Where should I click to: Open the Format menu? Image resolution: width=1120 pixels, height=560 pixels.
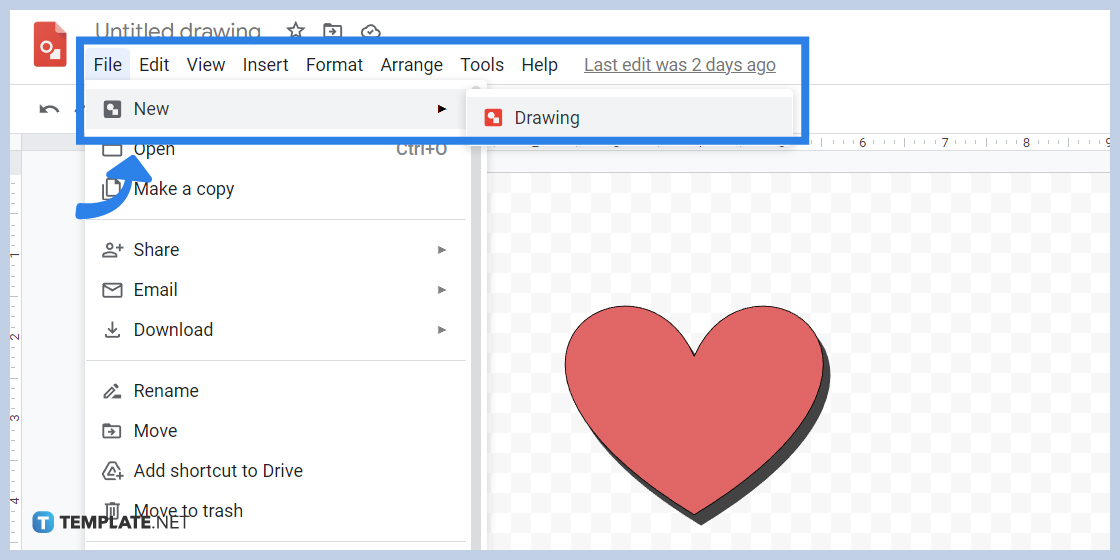334,65
